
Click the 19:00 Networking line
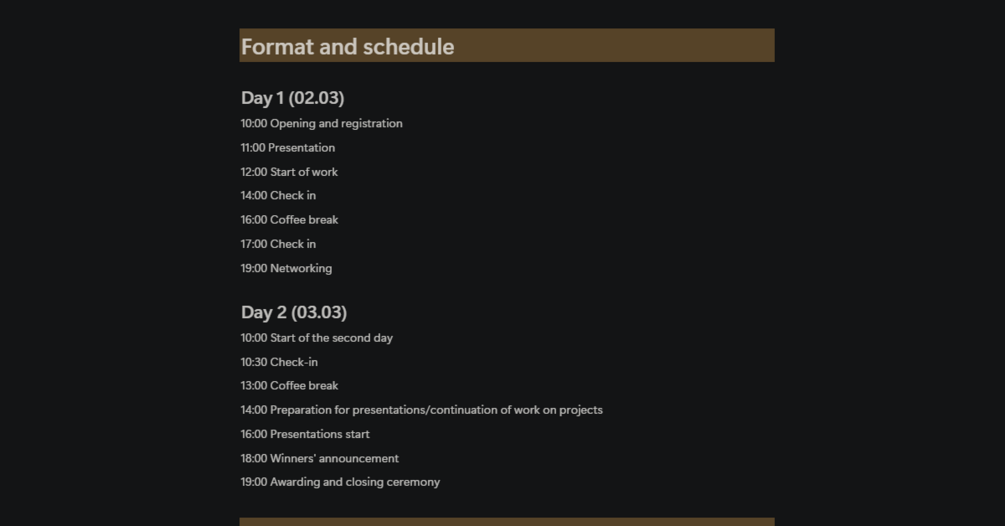coord(287,268)
